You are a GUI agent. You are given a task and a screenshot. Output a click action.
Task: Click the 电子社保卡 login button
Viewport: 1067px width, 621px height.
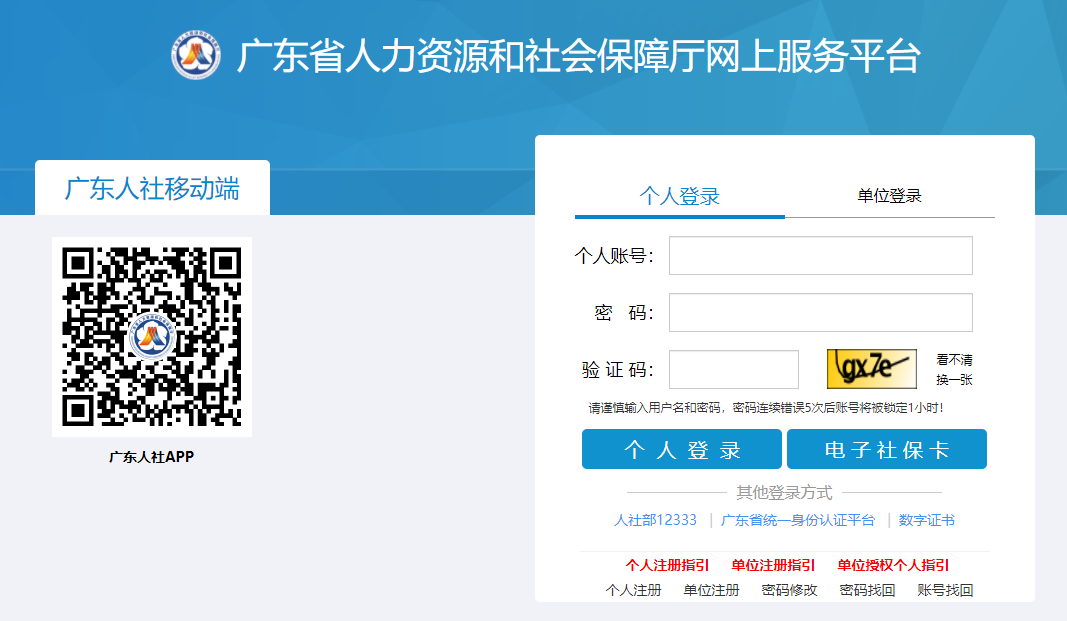886,449
